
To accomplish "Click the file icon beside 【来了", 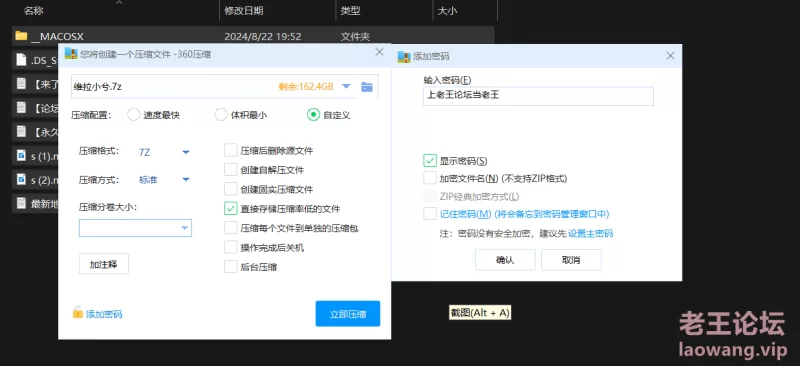I will [21, 84].
